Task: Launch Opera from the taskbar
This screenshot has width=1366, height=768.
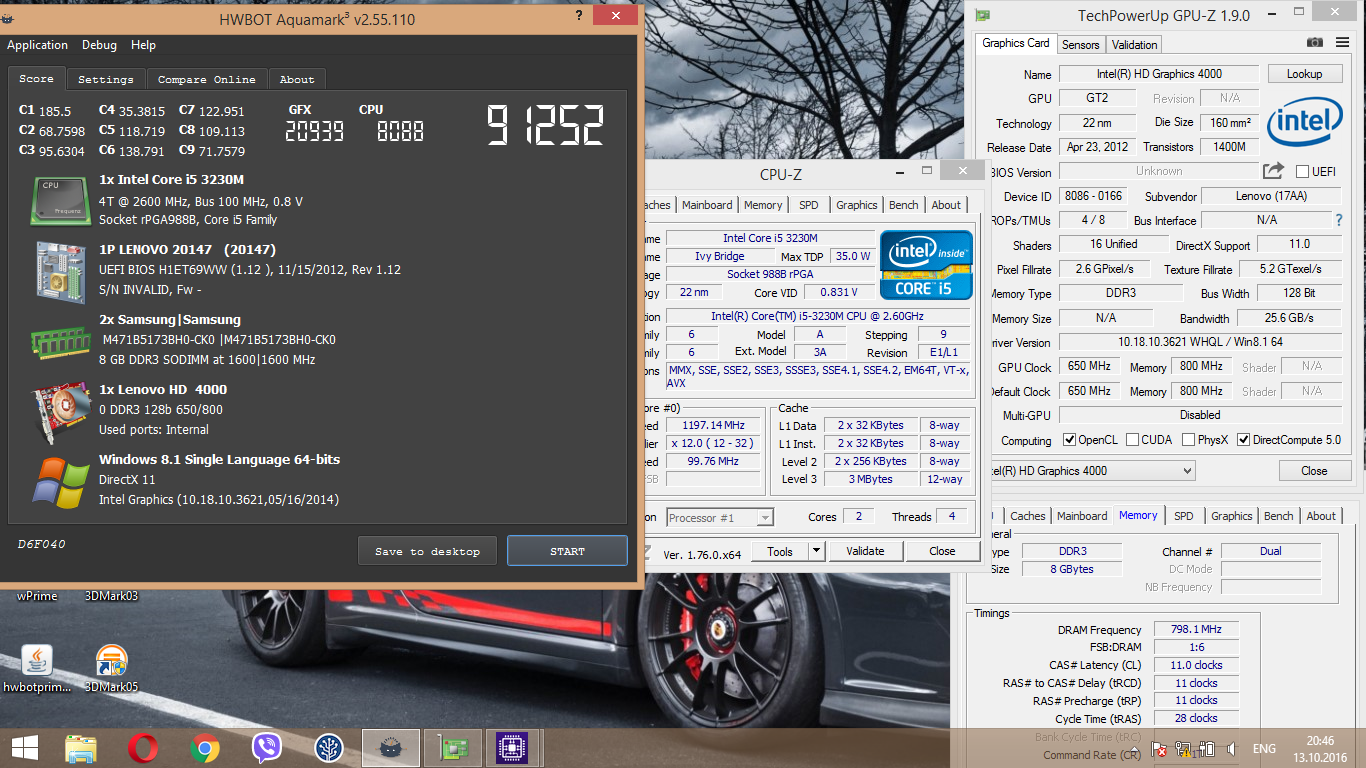Action: (143, 748)
